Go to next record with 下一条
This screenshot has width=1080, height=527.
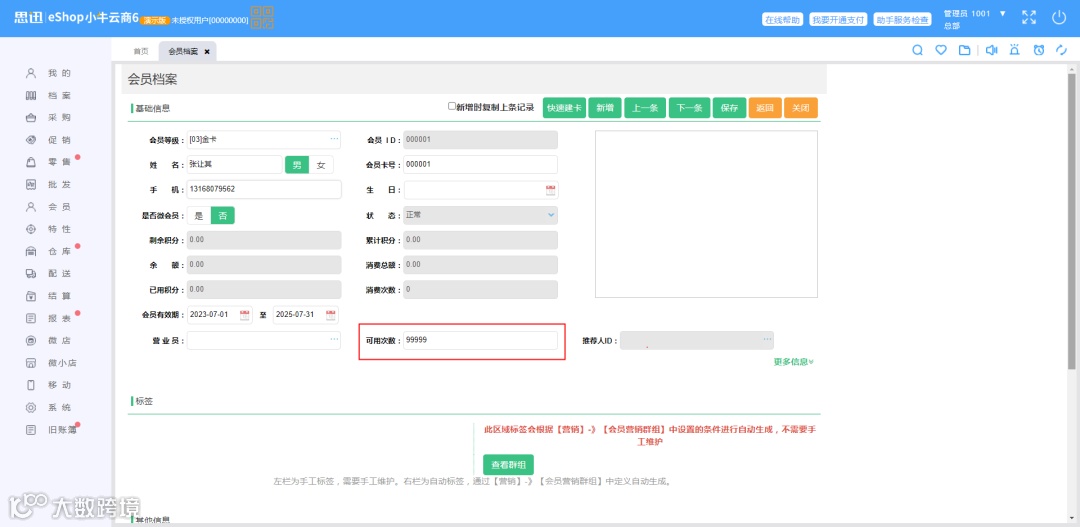tap(689, 108)
